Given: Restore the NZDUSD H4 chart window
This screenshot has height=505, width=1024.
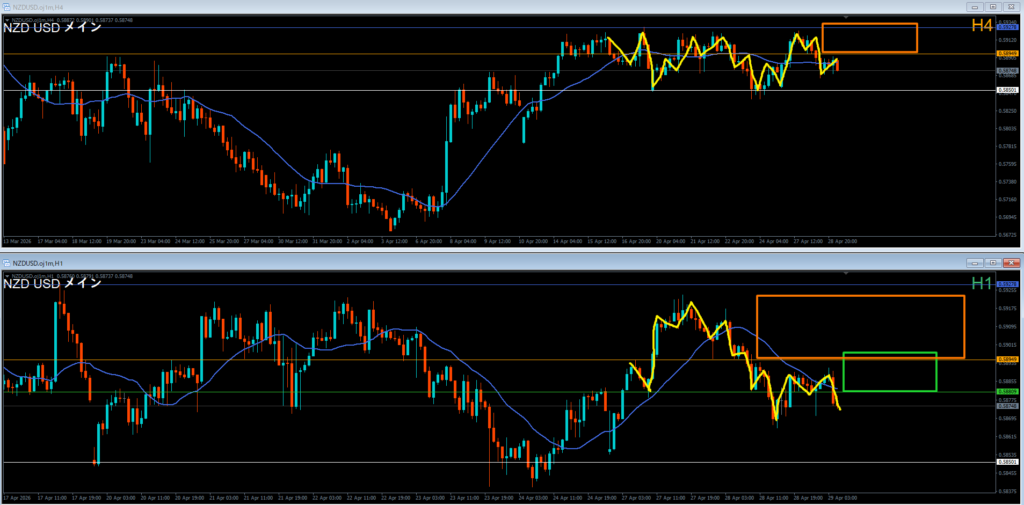Looking at the screenshot, I should pos(993,7).
